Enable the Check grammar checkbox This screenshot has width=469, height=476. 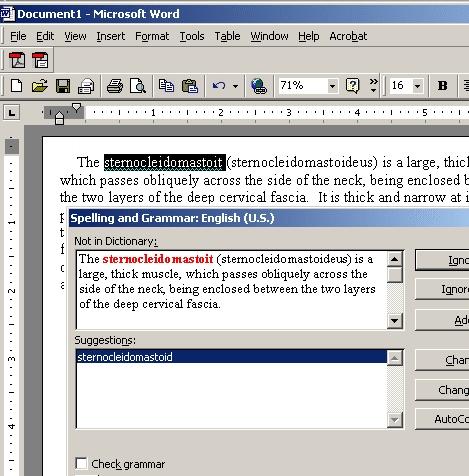pyautogui.click(x=81, y=463)
